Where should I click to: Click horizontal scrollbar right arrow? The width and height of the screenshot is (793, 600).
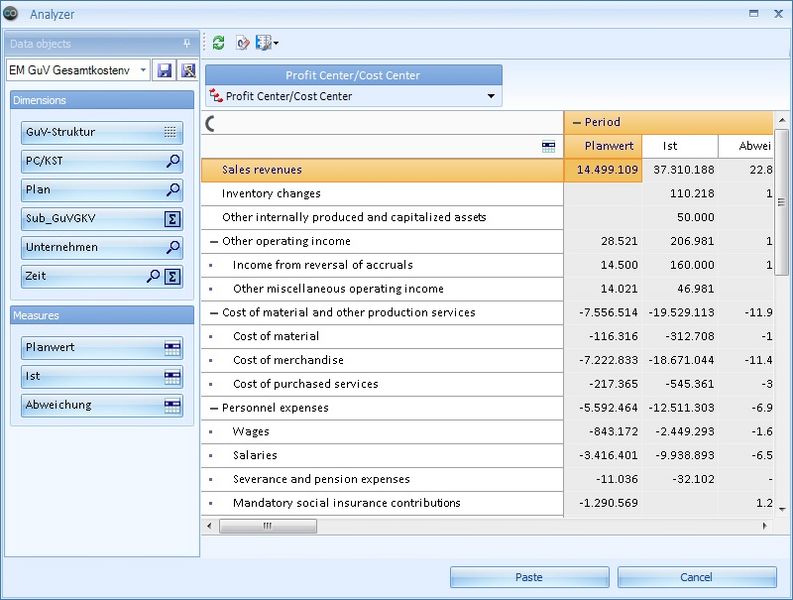pyautogui.click(x=765, y=526)
